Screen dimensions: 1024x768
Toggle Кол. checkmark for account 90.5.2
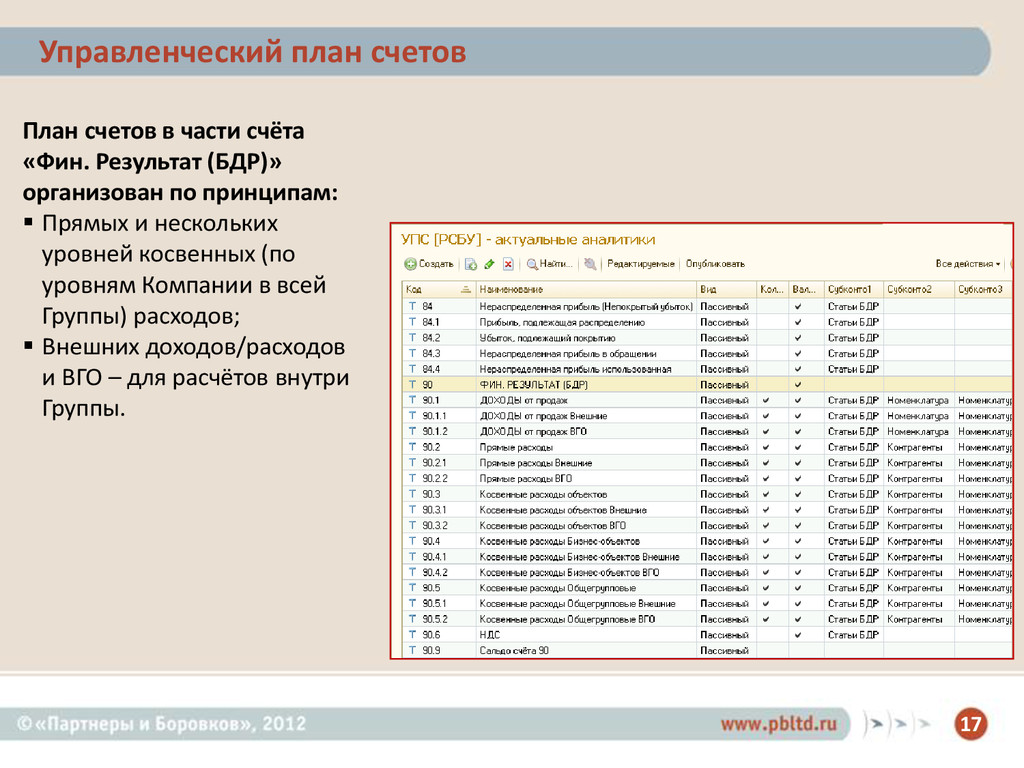click(766, 619)
